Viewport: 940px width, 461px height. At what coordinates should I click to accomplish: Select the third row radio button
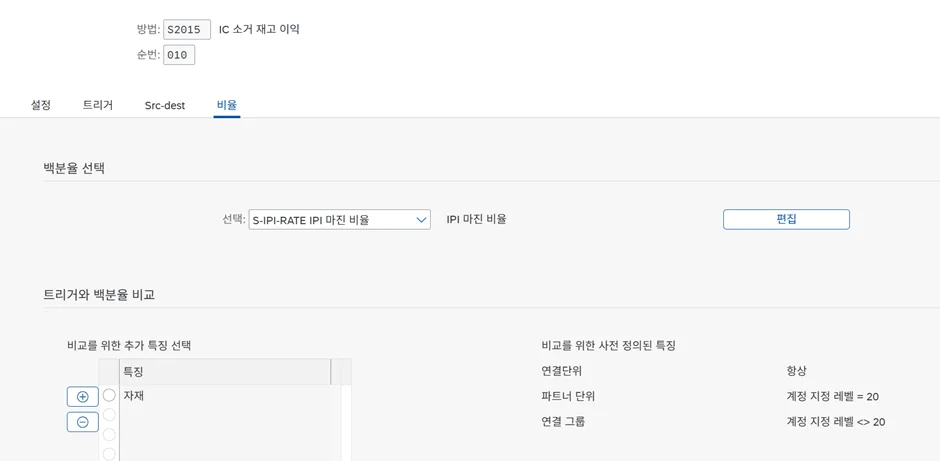[x=109, y=435]
